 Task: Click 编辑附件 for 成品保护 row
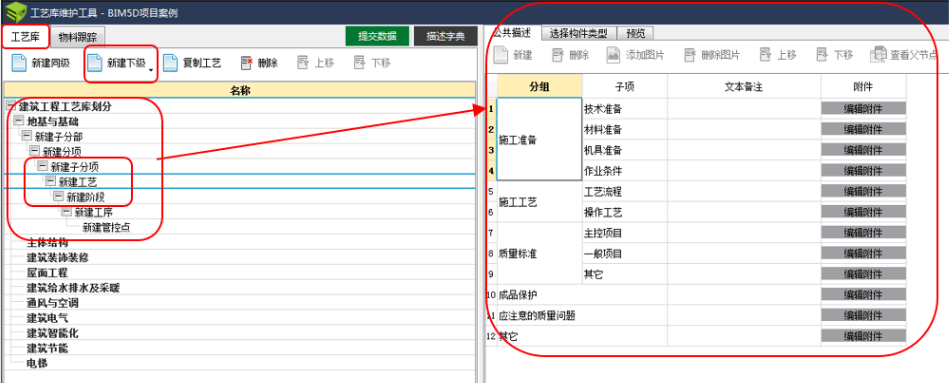pyautogui.click(x=863, y=295)
